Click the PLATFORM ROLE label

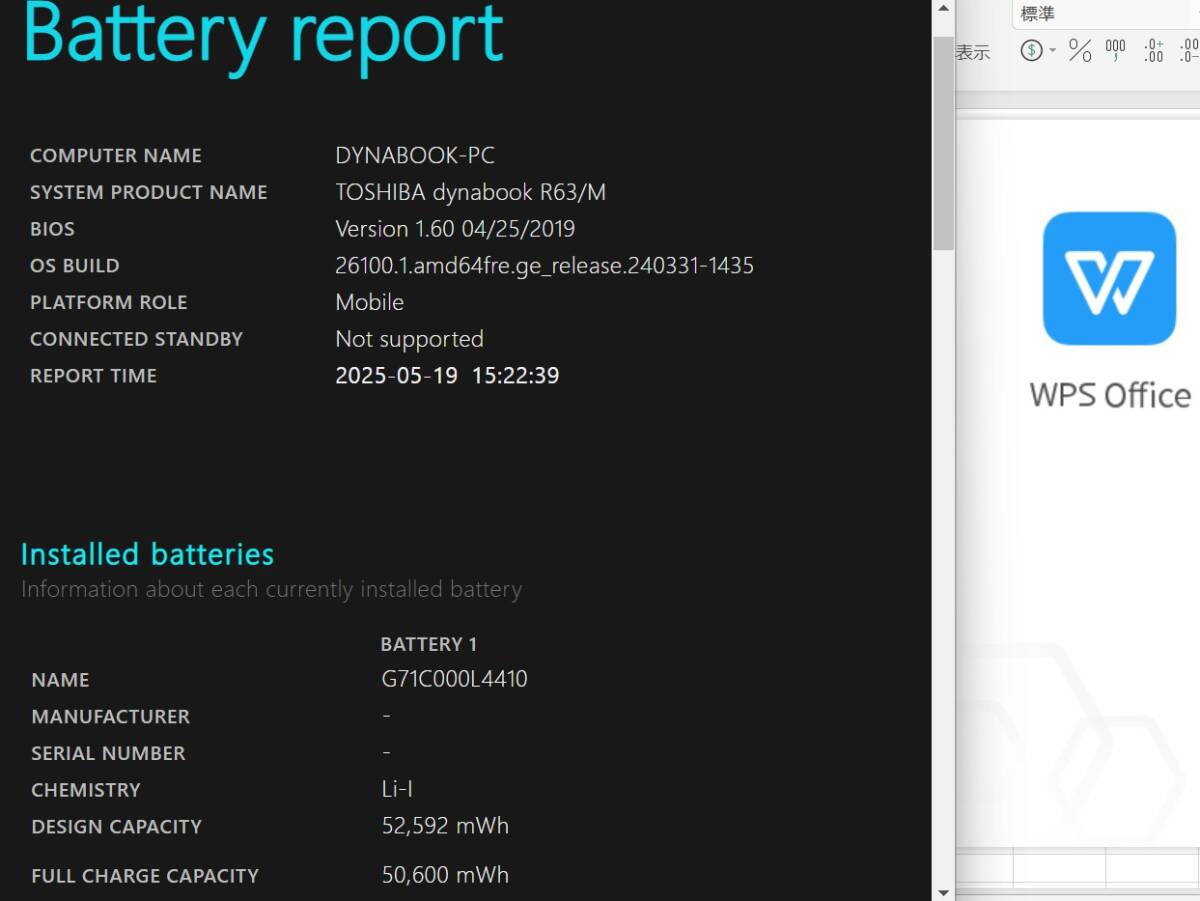(x=109, y=303)
